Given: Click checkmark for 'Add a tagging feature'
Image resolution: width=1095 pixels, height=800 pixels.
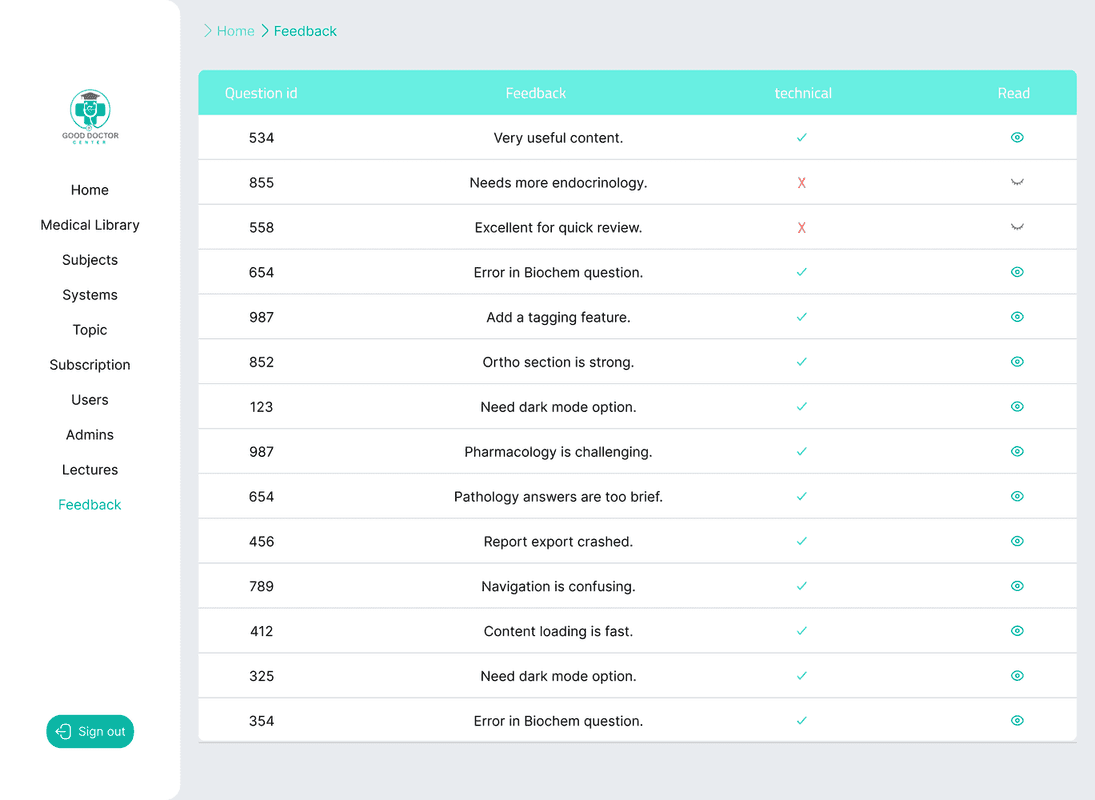Looking at the screenshot, I should [801, 317].
